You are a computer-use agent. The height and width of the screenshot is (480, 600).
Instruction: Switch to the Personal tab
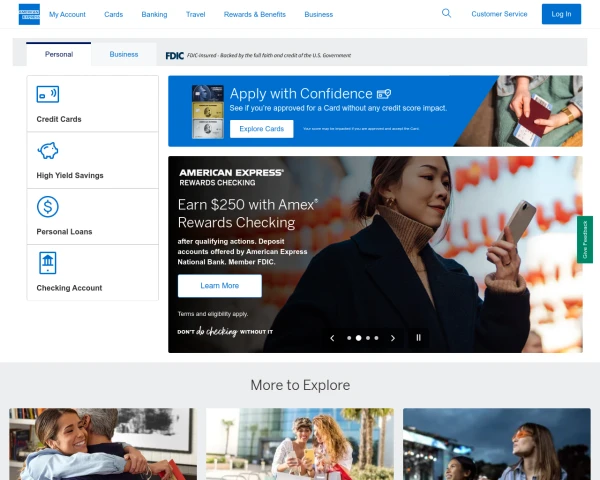59,54
